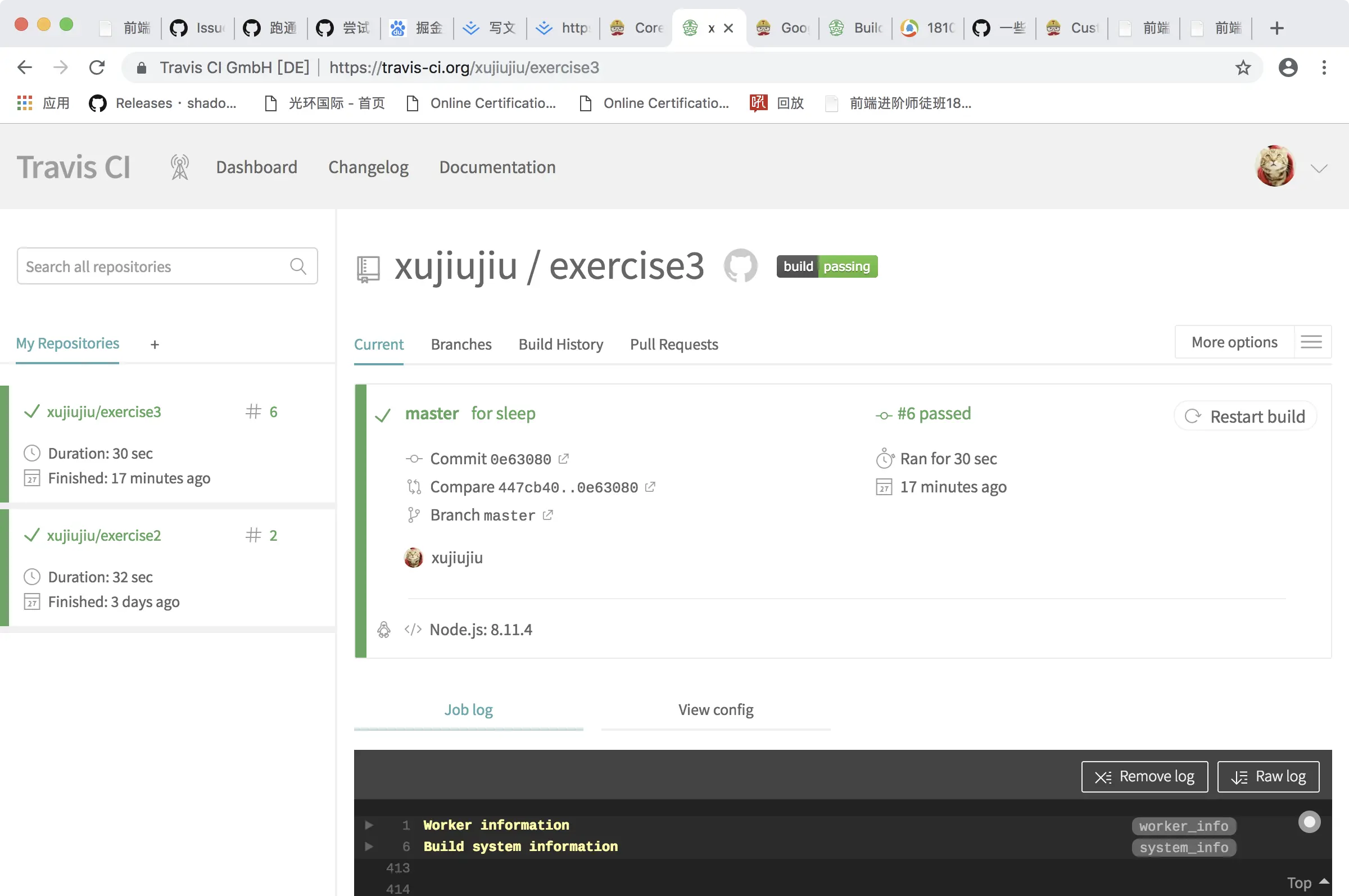Add a repository with the plus icon
This screenshot has height=896, width=1349.
coord(154,345)
